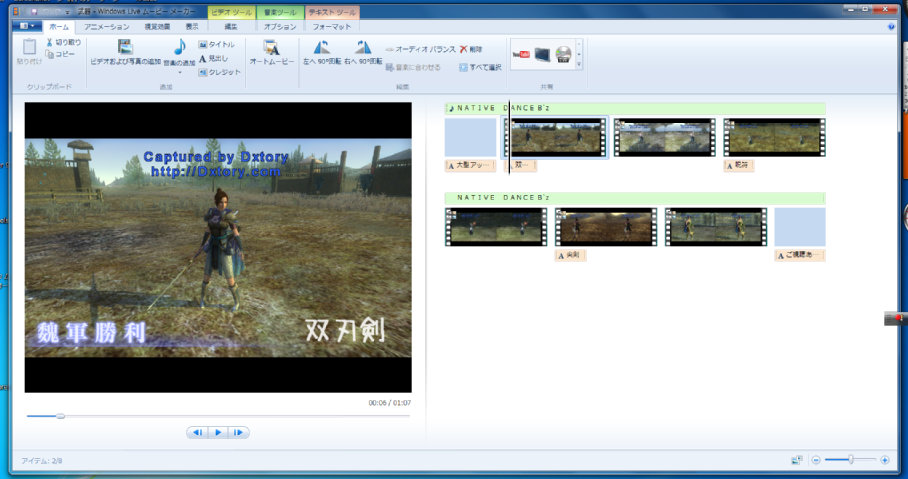The width and height of the screenshot is (908, 479).
Task: Add music via the note icon
Action: tap(180, 47)
